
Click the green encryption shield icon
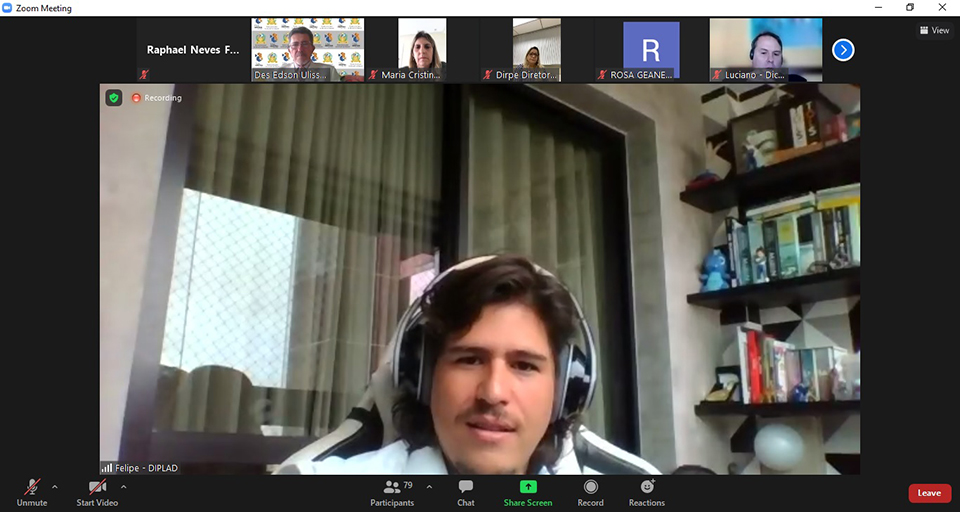pos(114,98)
